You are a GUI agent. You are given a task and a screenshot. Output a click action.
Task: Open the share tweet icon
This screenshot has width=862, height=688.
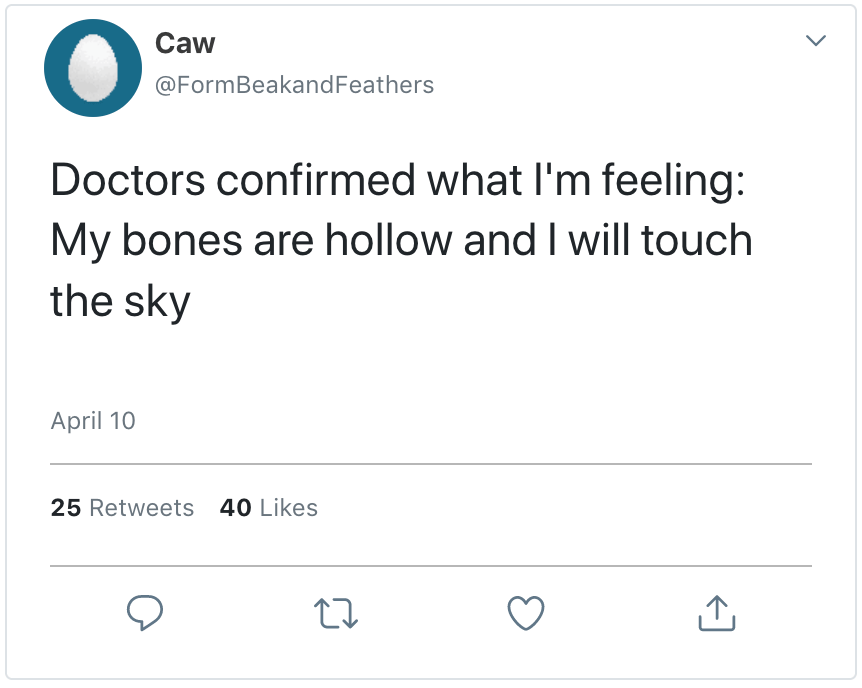[716, 613]
